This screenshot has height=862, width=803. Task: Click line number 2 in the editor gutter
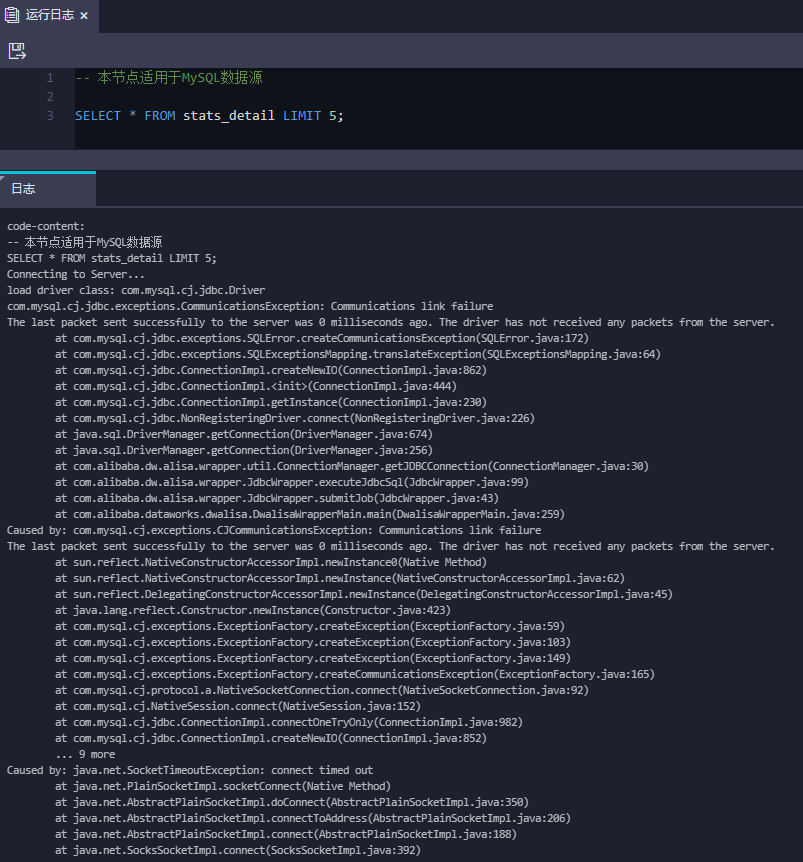(x=50, y=97)
